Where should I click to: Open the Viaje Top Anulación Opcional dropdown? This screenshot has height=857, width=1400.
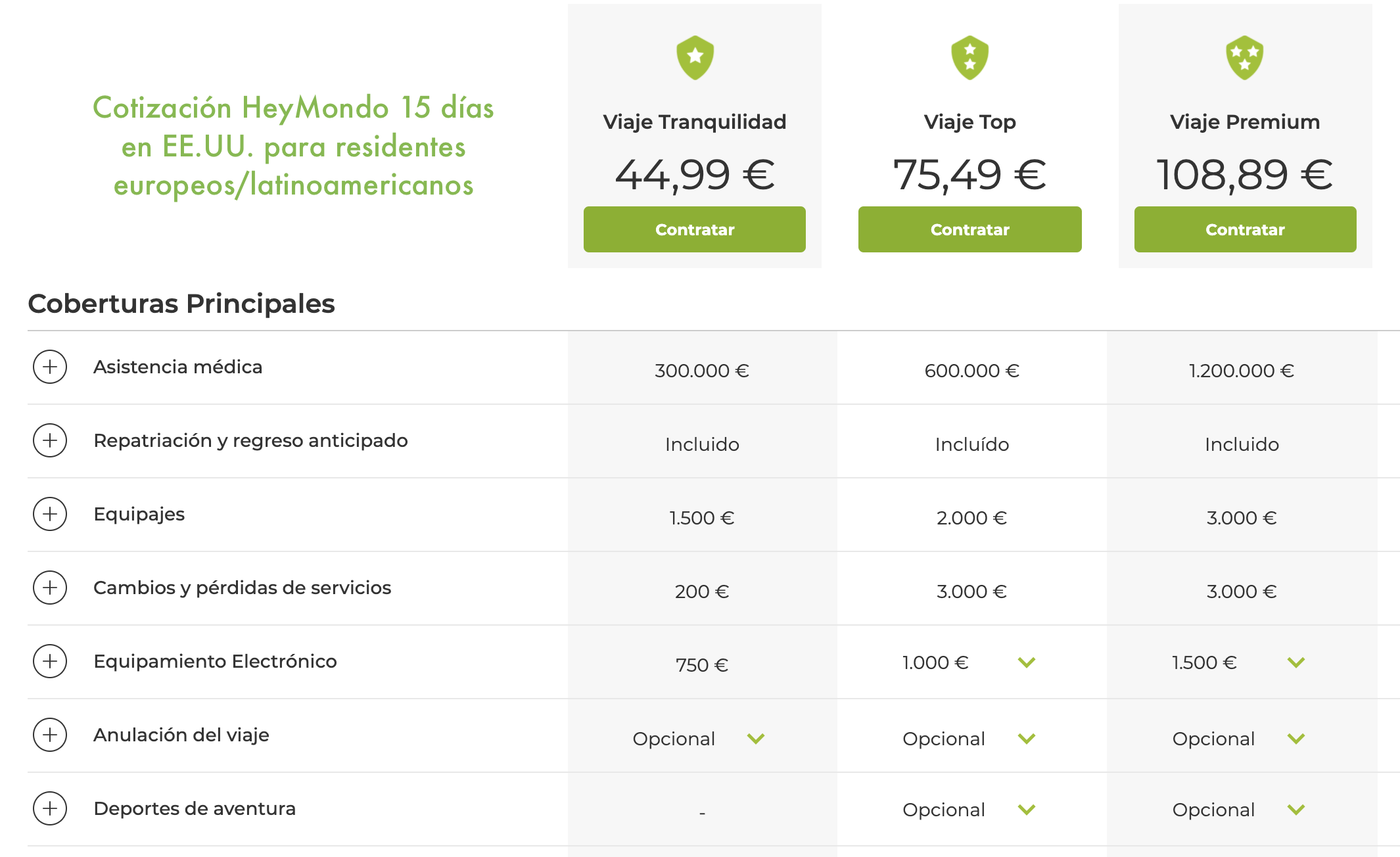pos(1027,739)
